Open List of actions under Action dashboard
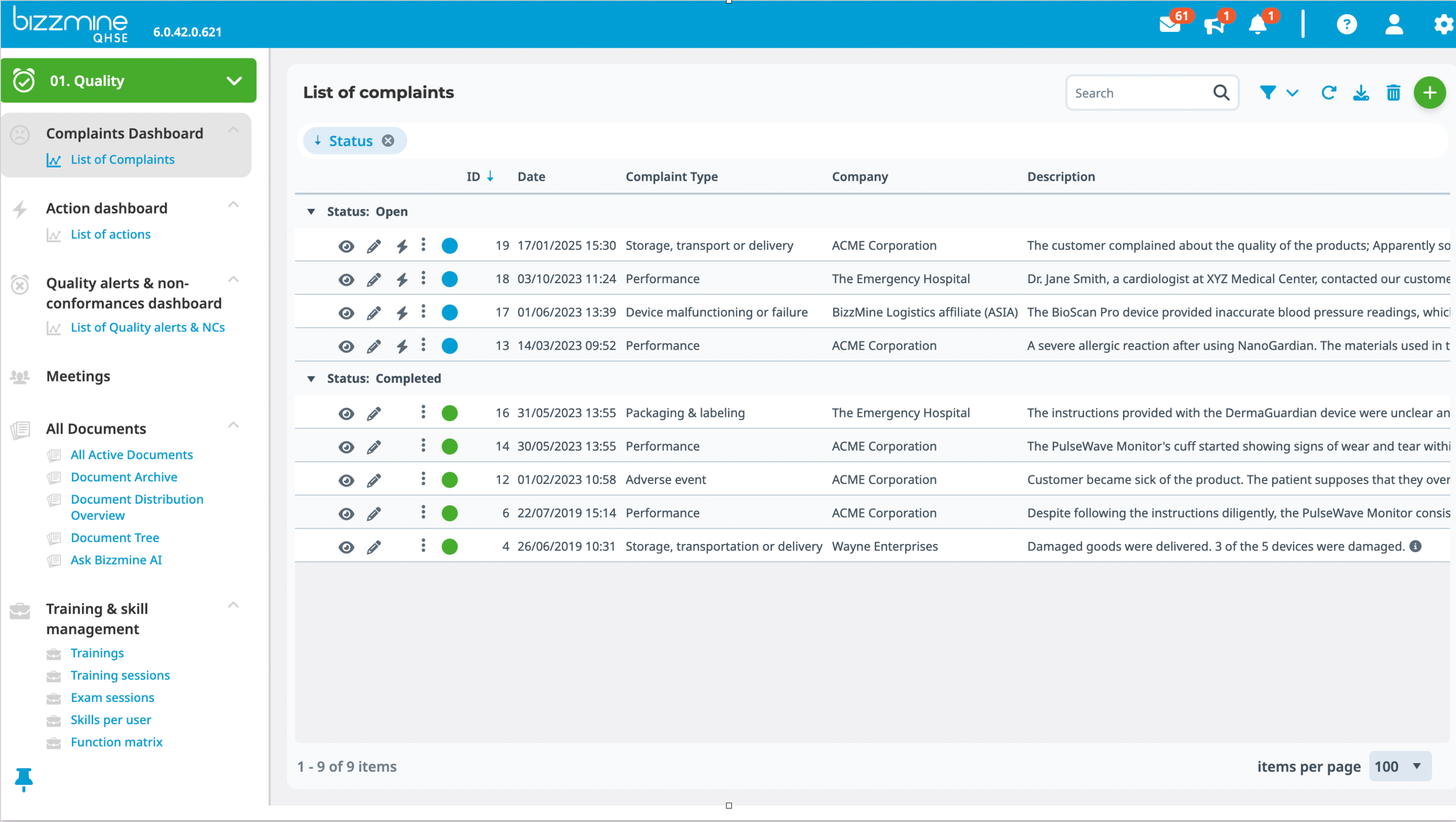Viewport: 1456px width, 822px height. tap(110, 234)
